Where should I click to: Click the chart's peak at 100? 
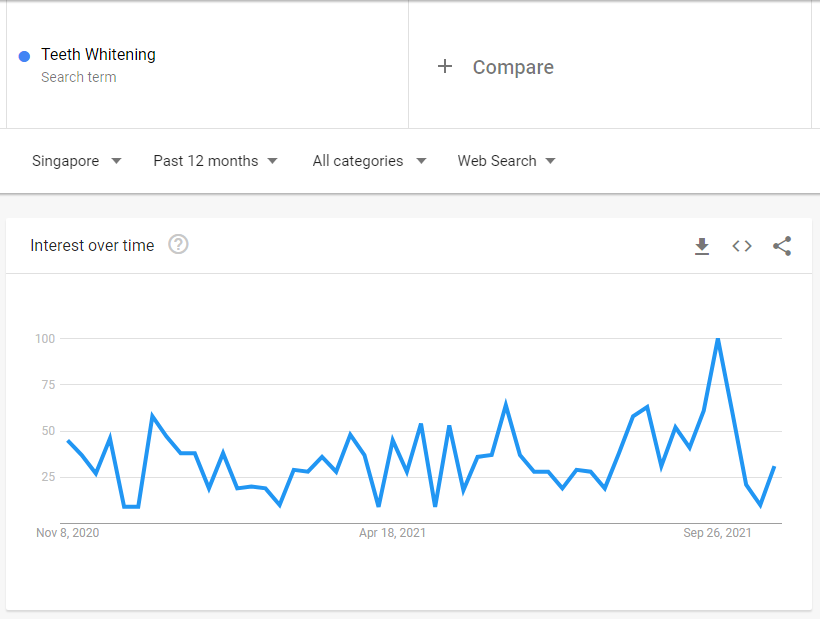coord(718,340)
